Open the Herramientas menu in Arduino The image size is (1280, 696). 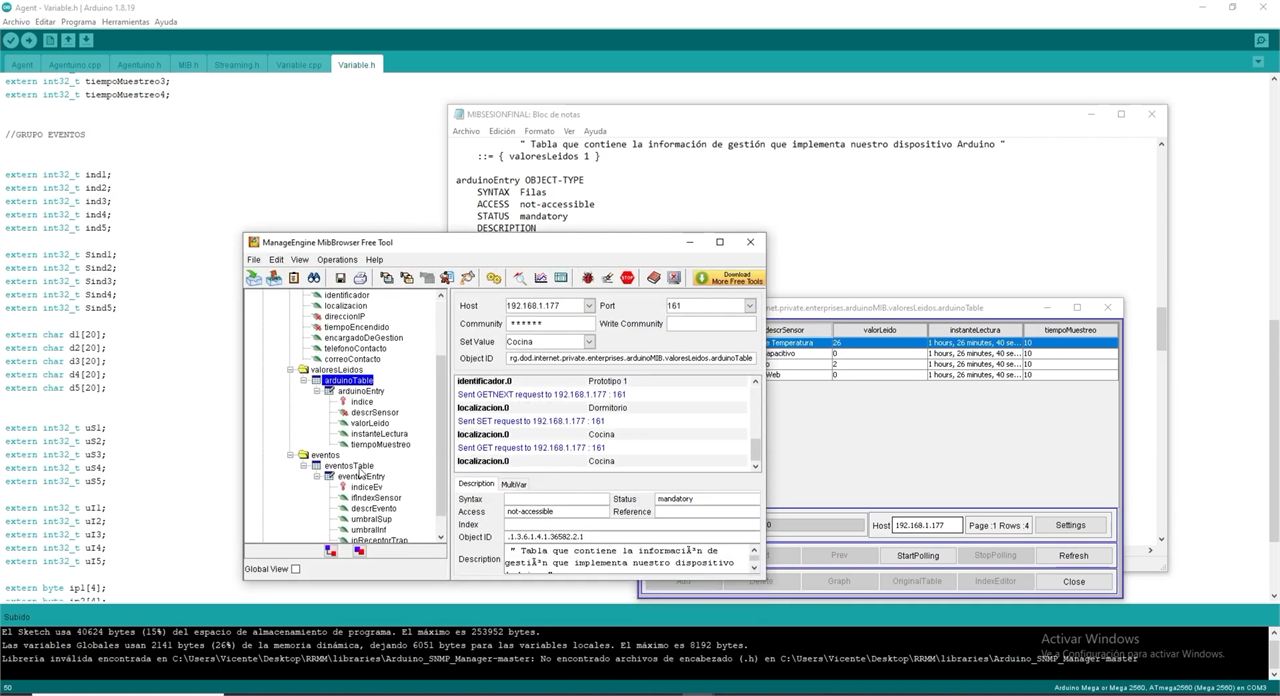(125, 22)
